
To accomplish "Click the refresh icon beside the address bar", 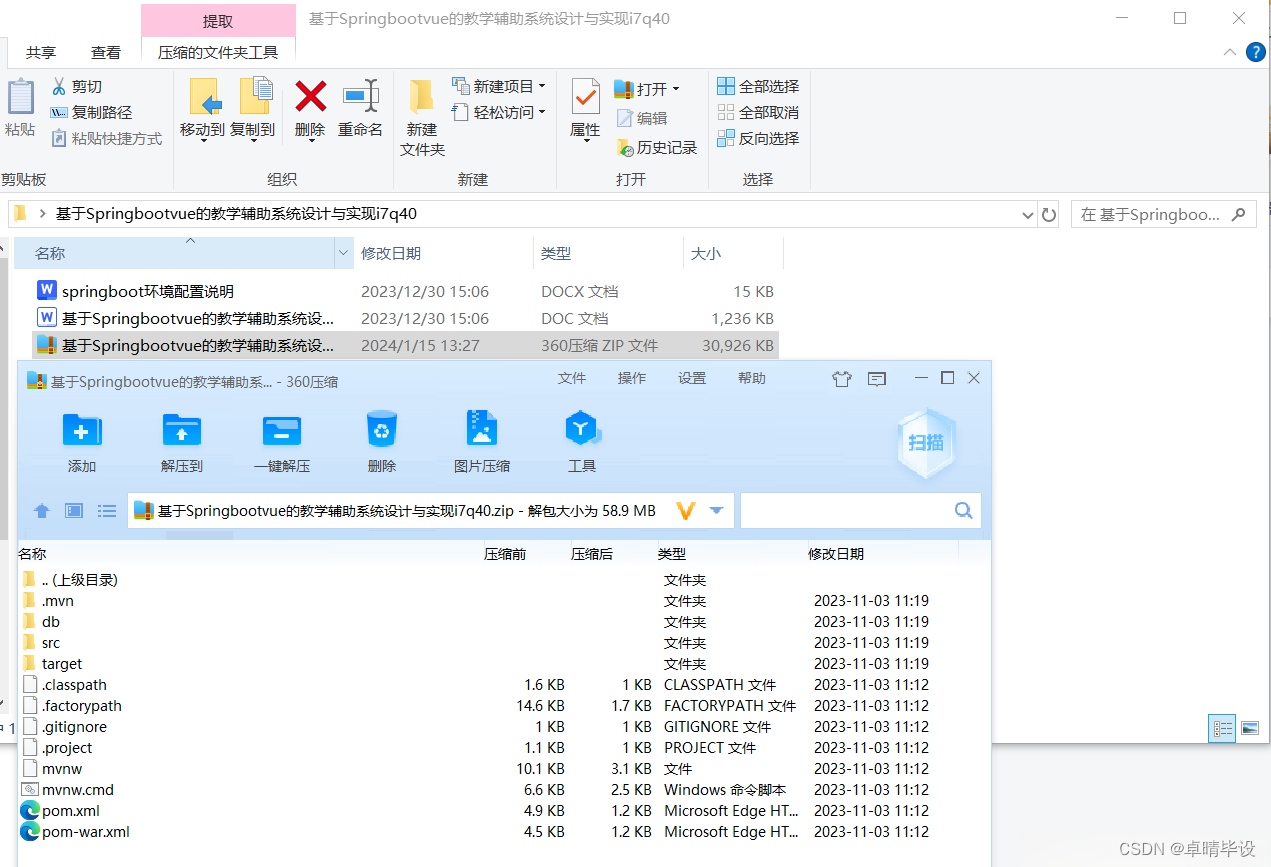I will click(x=1048, y=214).
